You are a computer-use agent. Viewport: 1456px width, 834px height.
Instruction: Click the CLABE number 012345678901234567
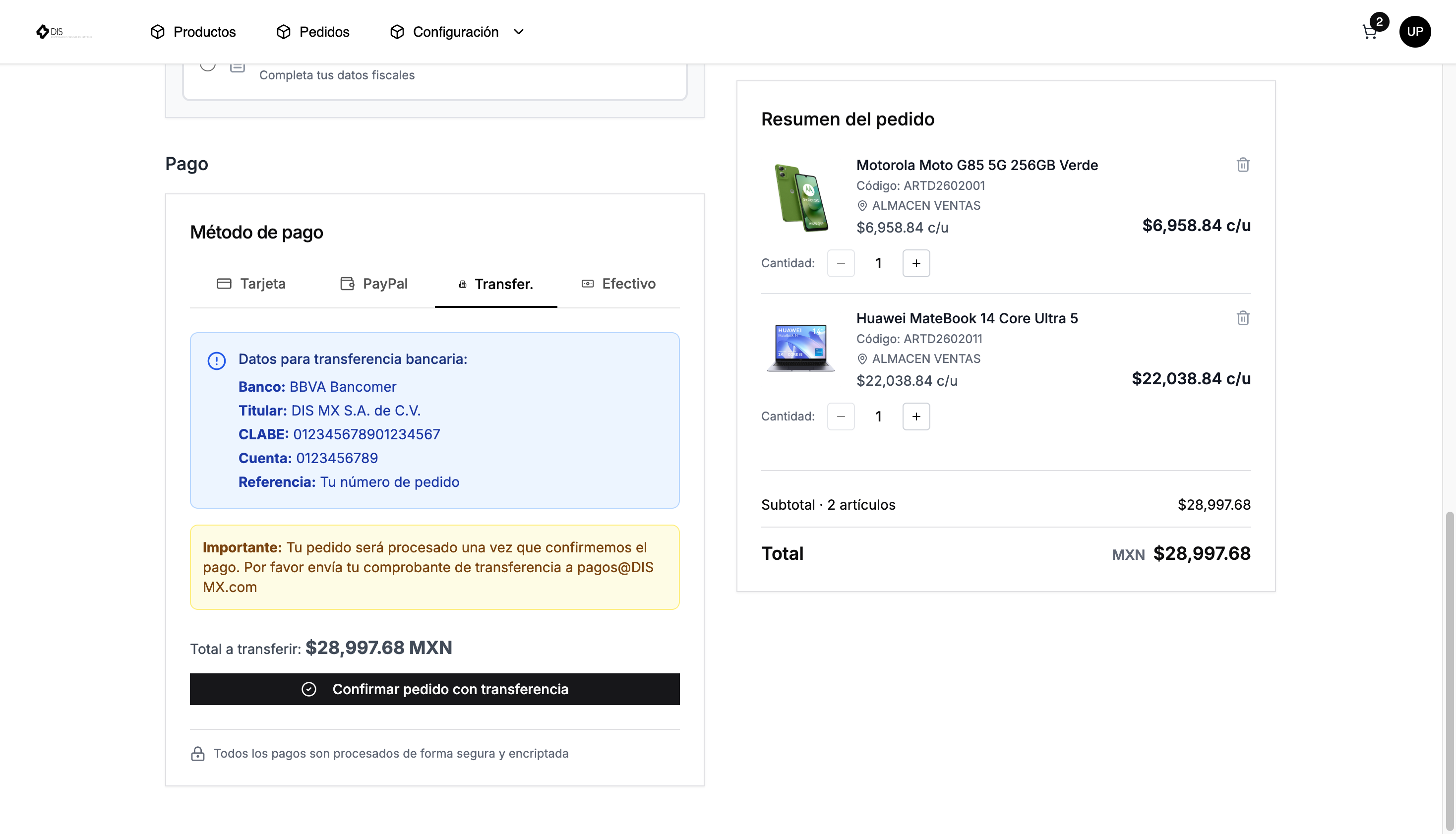pyautogui.click(x=366, y=434)
